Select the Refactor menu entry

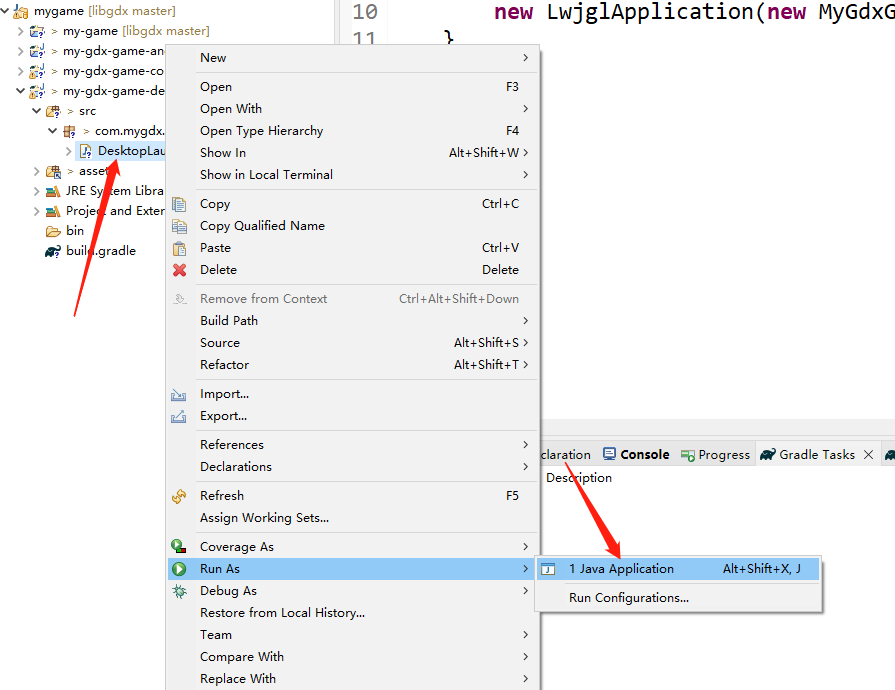(x=352, y=365)
